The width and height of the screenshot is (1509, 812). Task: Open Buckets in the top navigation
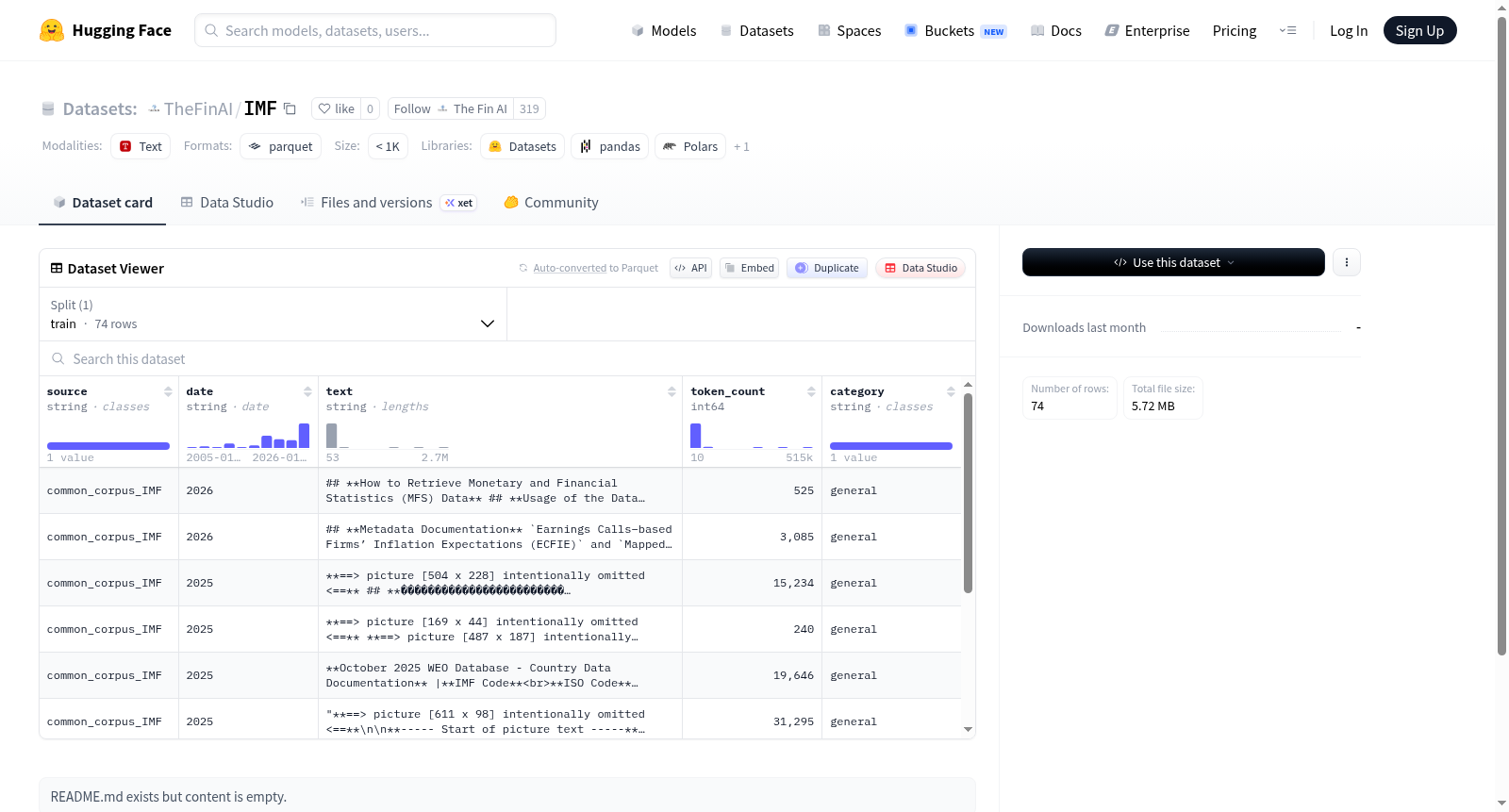(955, 30)
